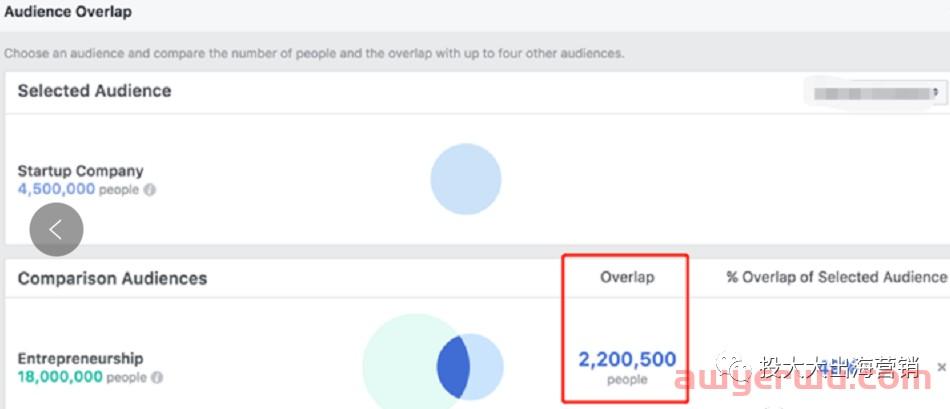This screenshot has width=950, height=409.
Task: Click the Overlap column header
Action: pos(627,277)
